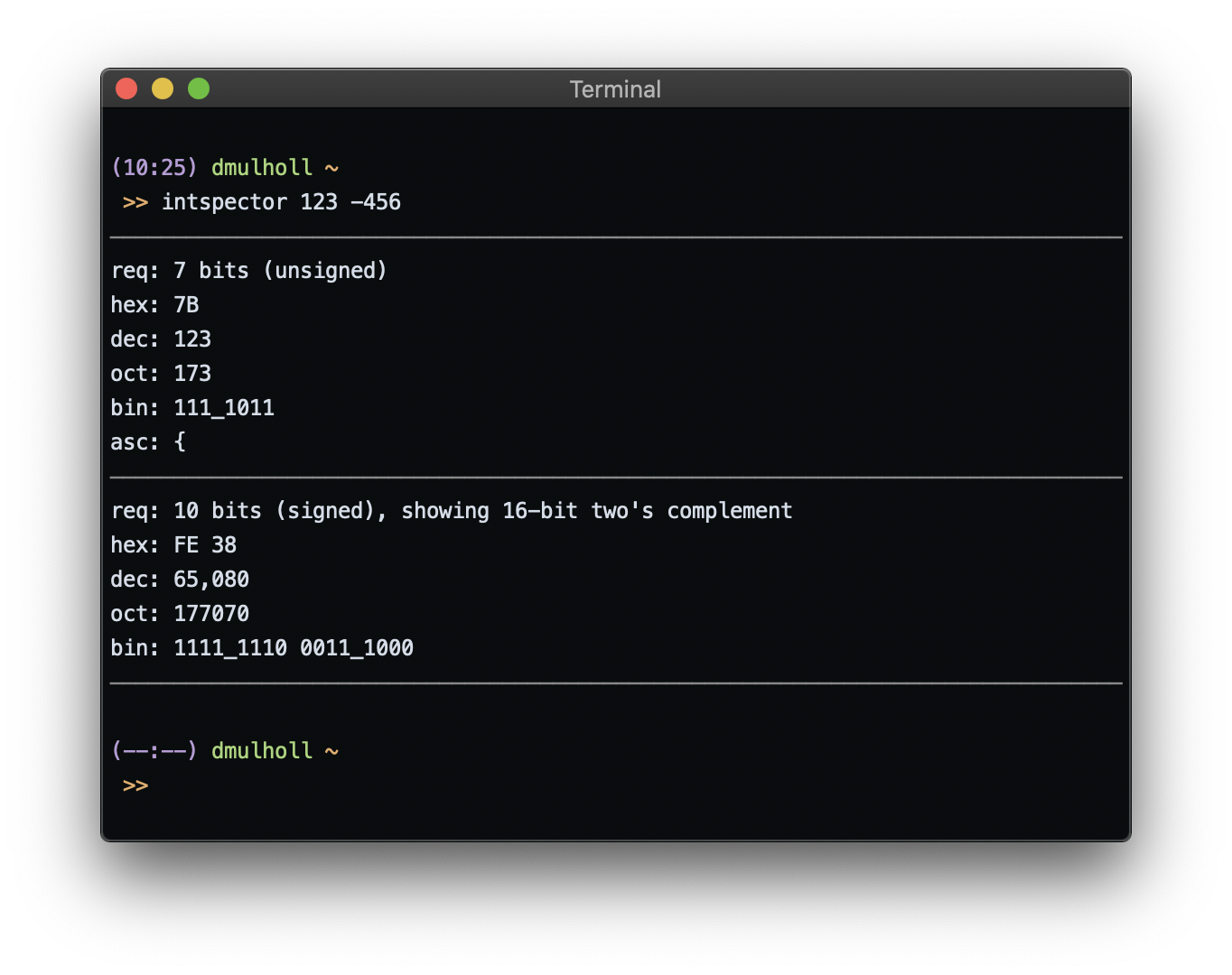Click the empty '>>' prompt at bottom
Image resolution: width=1232 pixels, height=975 pixels.
click(135, 785)
